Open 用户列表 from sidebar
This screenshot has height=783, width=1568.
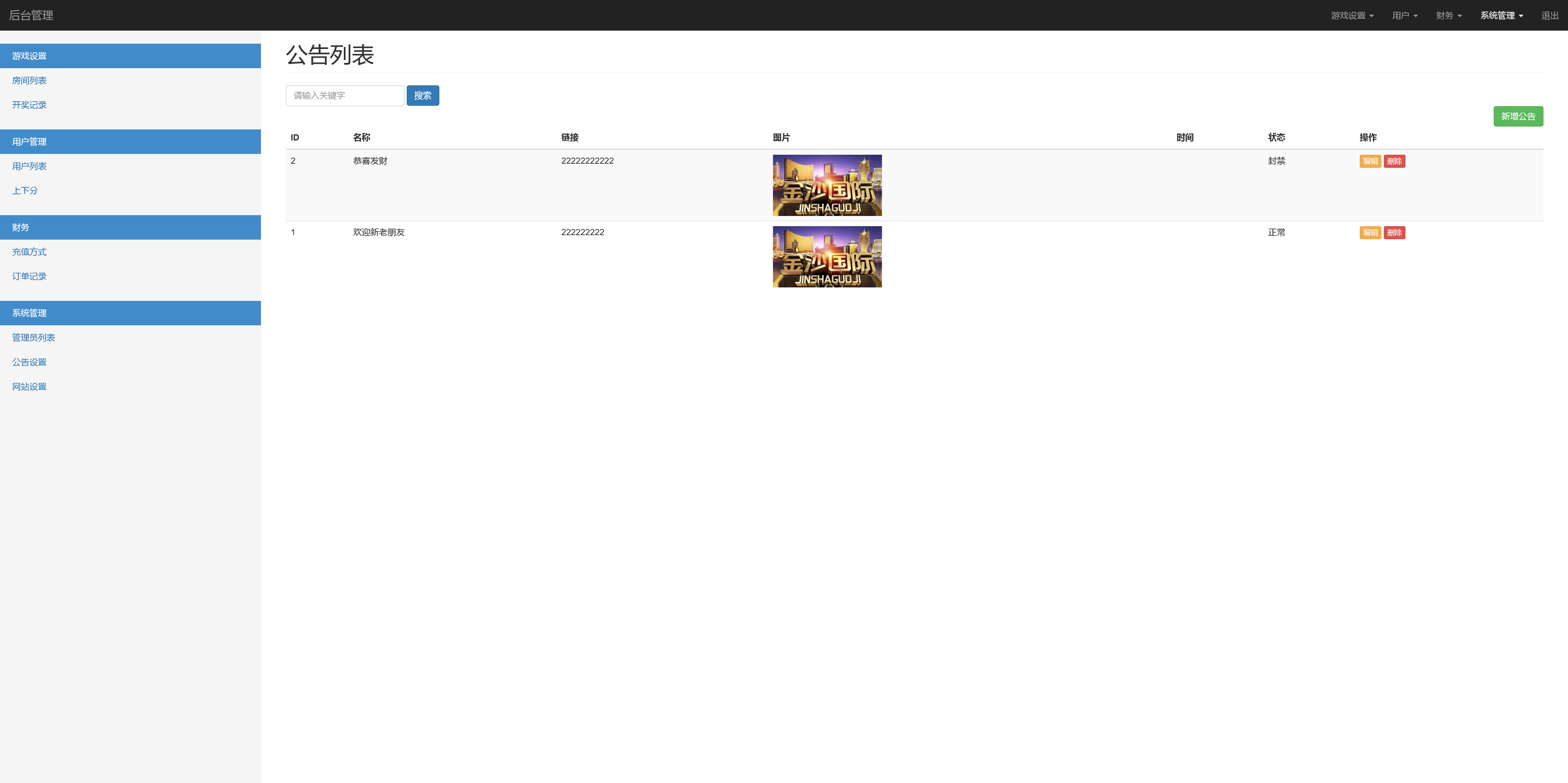pyautogui.click(x=29, y=166)
